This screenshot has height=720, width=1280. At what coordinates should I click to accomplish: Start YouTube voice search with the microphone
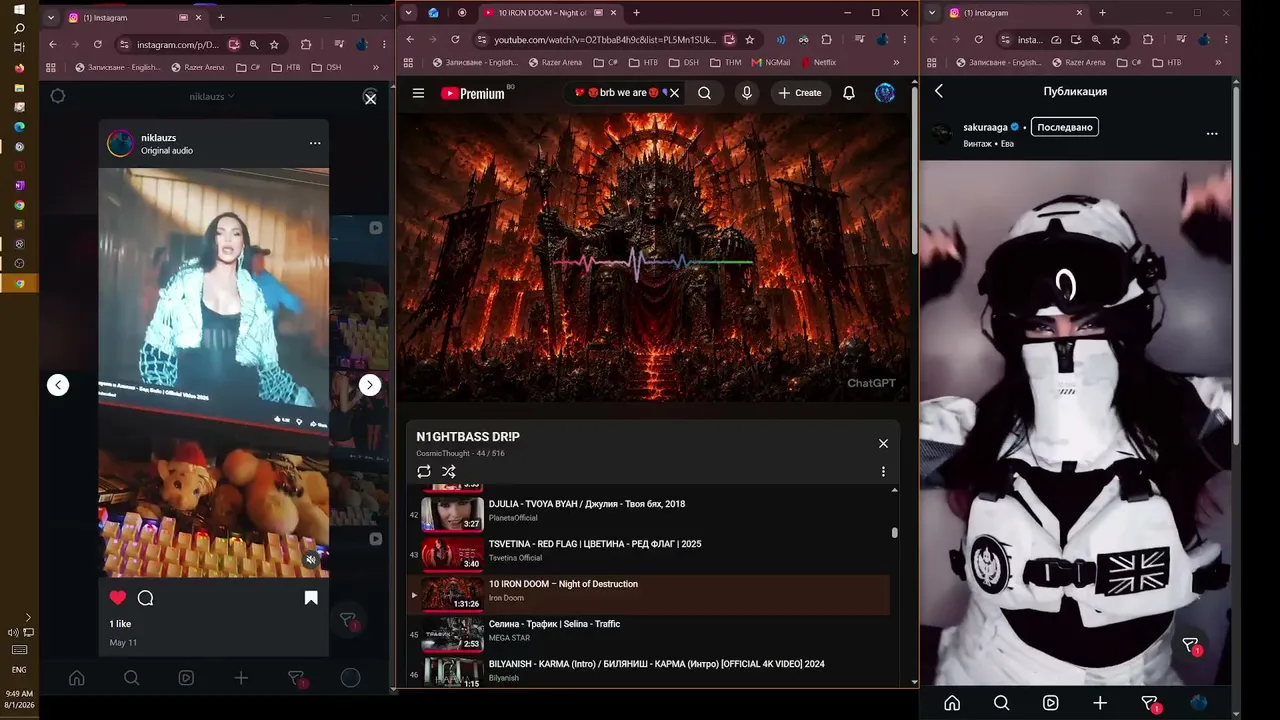pyautogui.click(x=746, y=93)
